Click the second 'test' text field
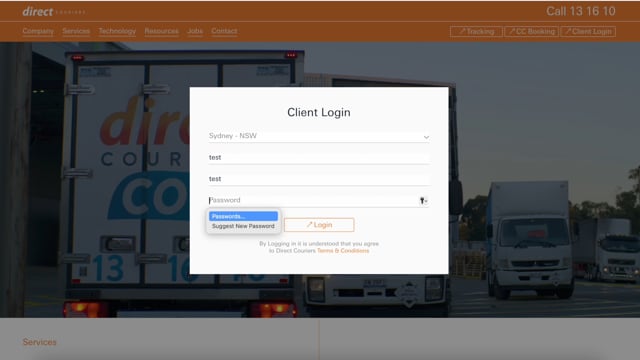640x360 pixels. pyautogui.click(x=319, y=179)
